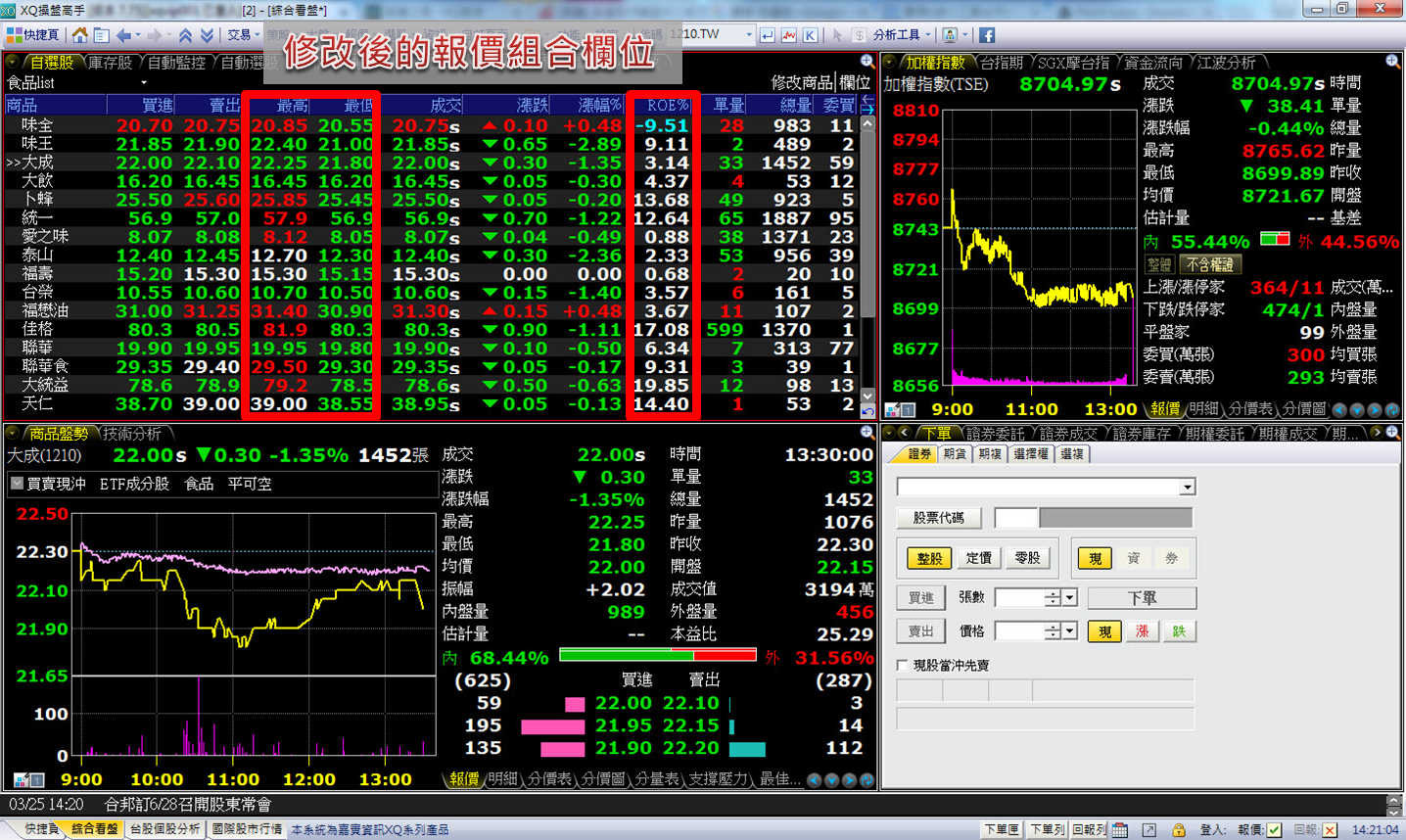Expand the account dropdown in order panel
1406x840 pixels.
[1187, 487]
